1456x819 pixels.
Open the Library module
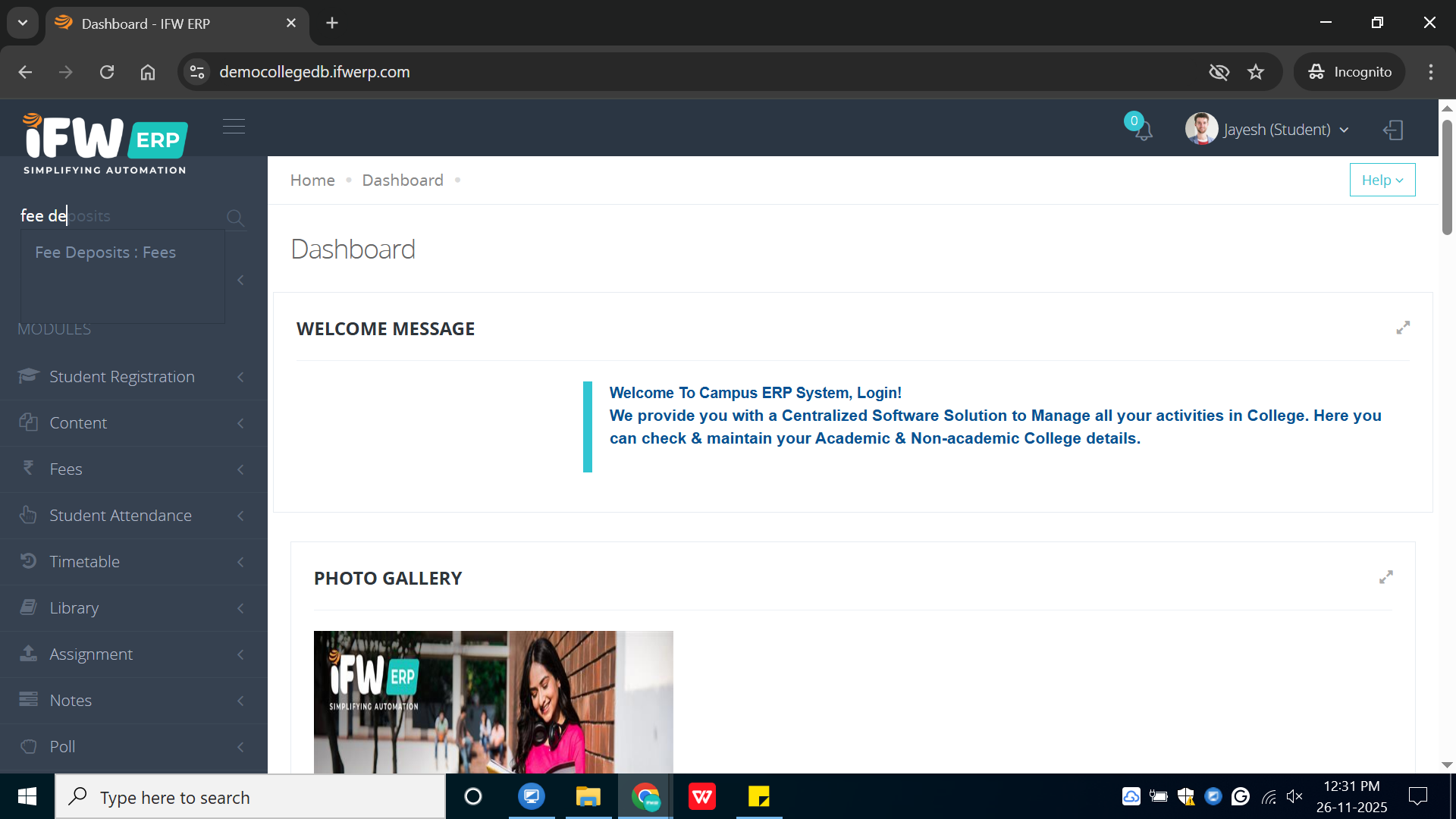coord(133,608)
